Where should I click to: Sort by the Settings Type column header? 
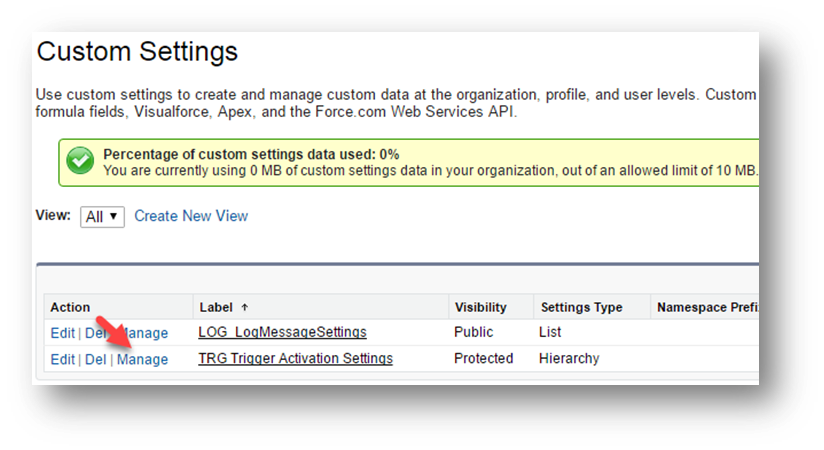pos(581,307)
